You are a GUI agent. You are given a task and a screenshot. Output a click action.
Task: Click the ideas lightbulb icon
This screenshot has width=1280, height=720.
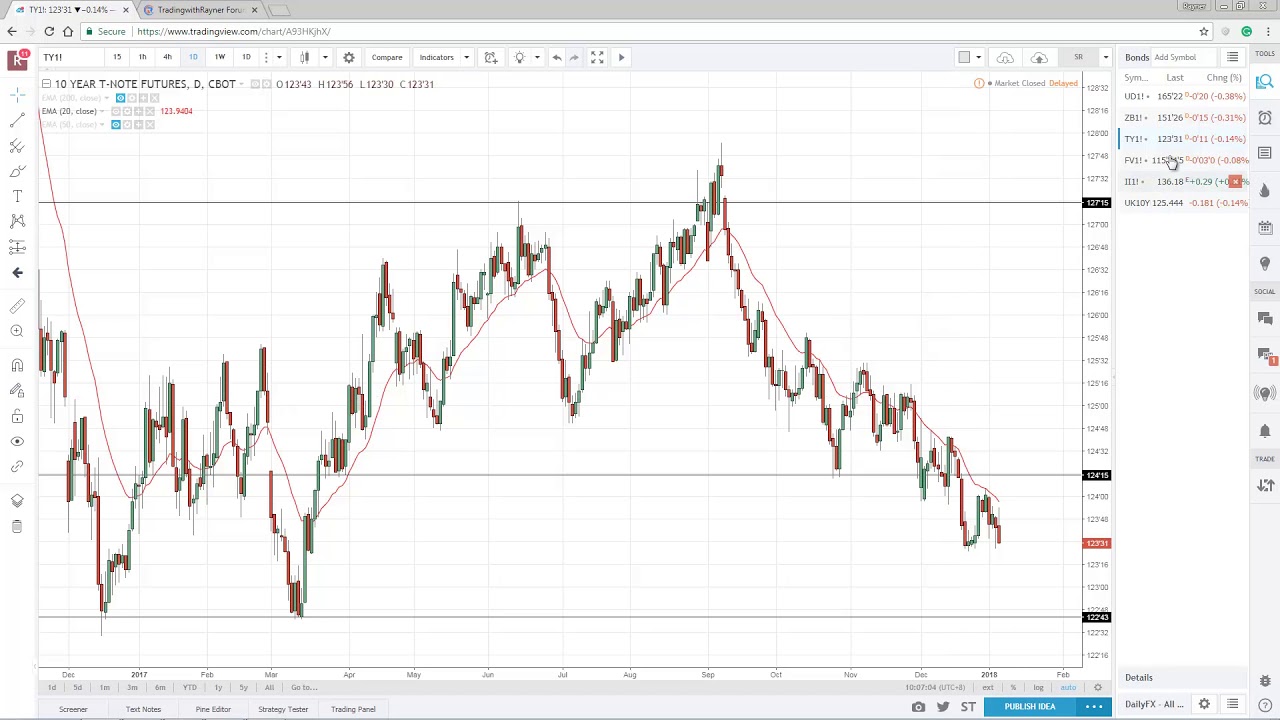[x=520, y=57]
